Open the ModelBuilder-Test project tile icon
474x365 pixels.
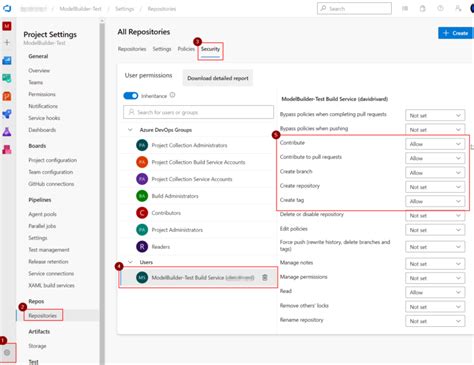(x=7, y=26)
